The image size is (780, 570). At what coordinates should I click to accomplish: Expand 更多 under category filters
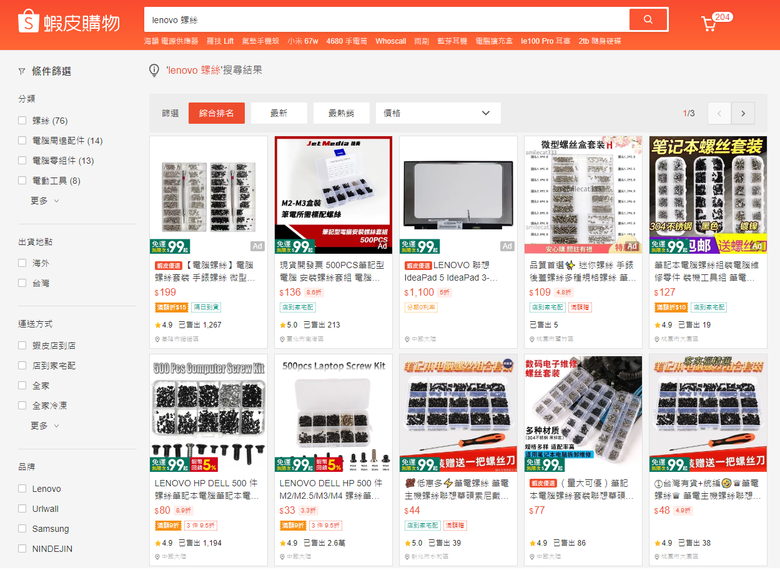click(45, 201)
